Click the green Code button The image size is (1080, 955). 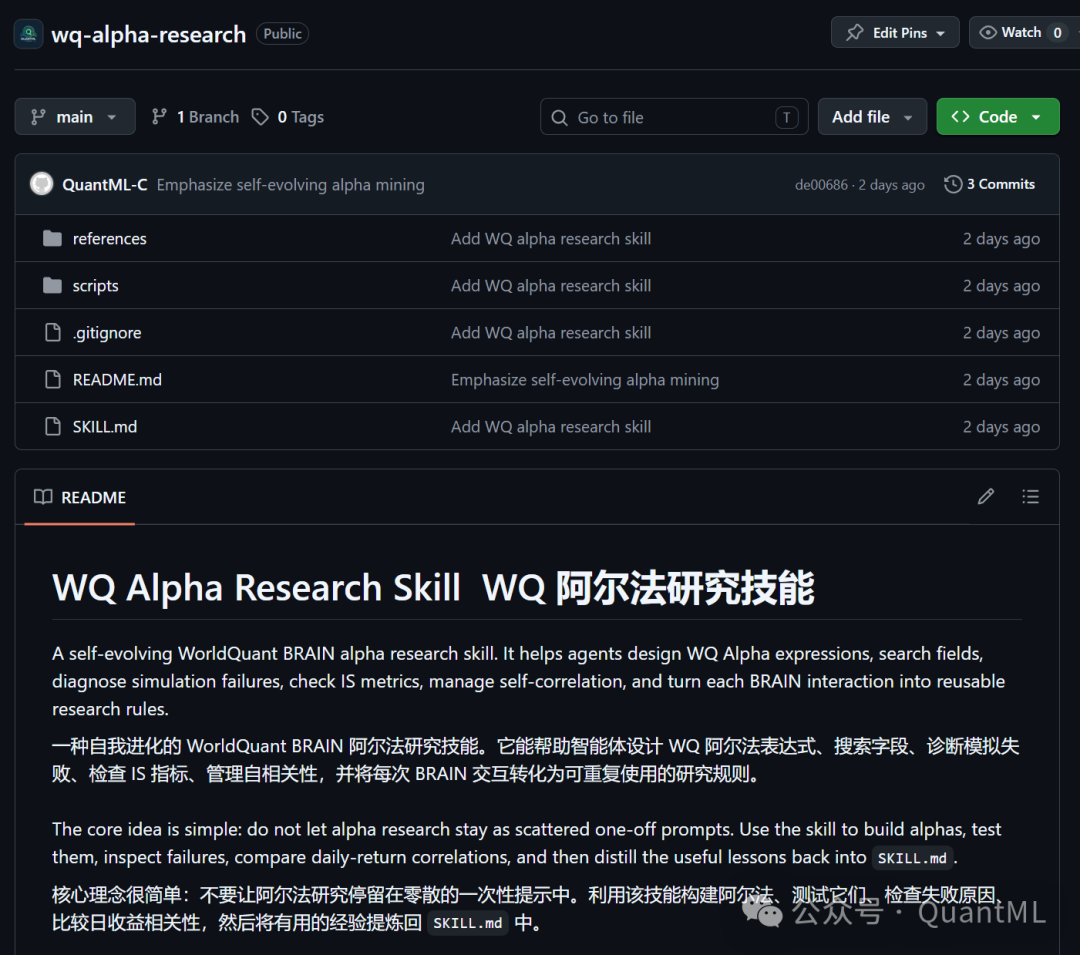coord(997,117)
